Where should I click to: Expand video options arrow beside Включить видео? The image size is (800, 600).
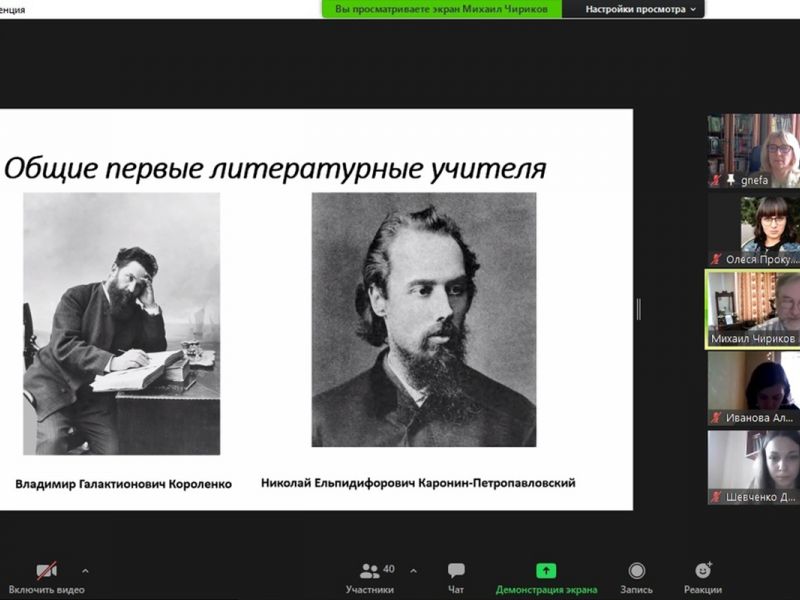(x=85, y=571)
